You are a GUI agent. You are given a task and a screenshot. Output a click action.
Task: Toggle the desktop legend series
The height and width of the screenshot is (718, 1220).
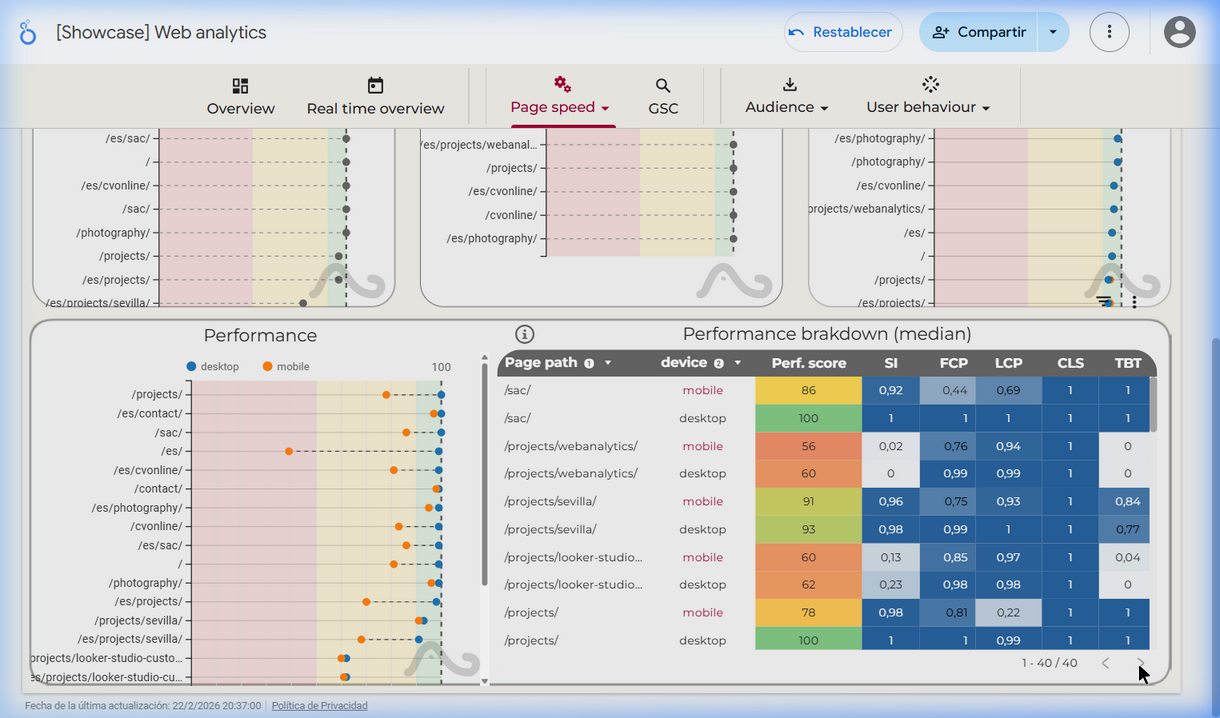point(213,367)
